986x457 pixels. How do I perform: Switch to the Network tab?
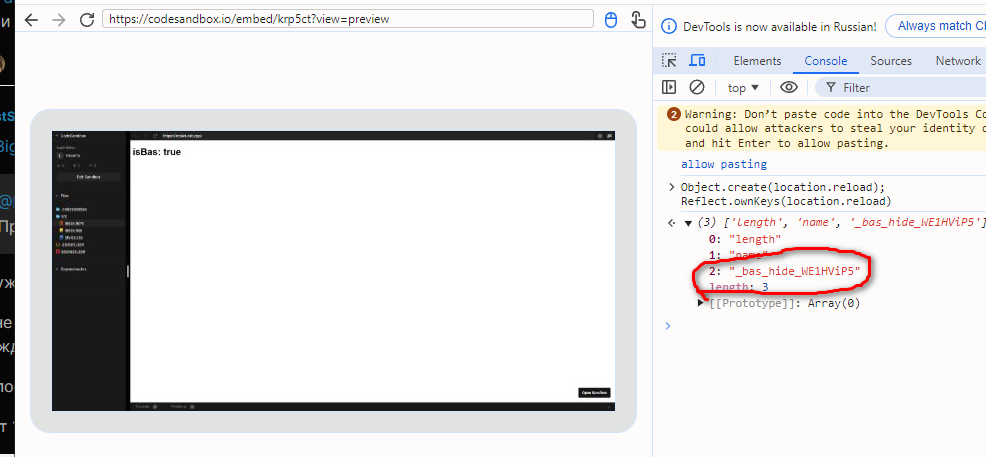point(958,61)
